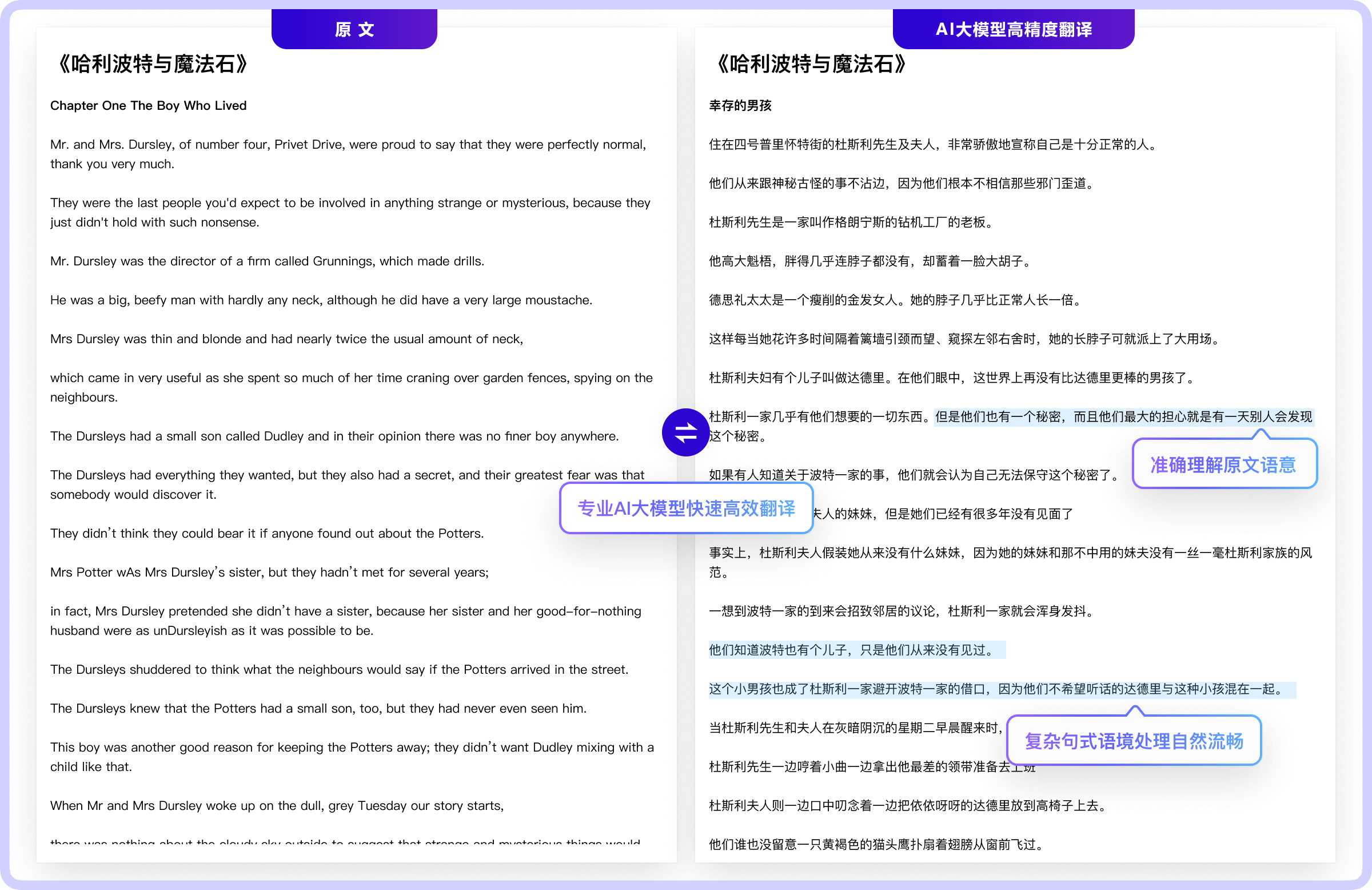Click the left 《哈利波特与魔法石》 title
Image resolution: width=1372 pixels, height=890 pixels.
pyautogui.click(x=152, y=64)
